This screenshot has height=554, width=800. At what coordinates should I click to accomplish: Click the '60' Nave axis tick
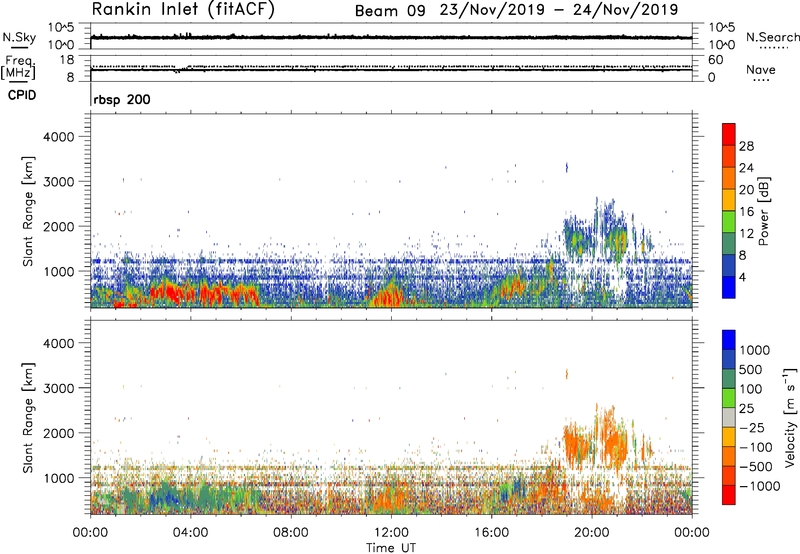coord(716,60)
